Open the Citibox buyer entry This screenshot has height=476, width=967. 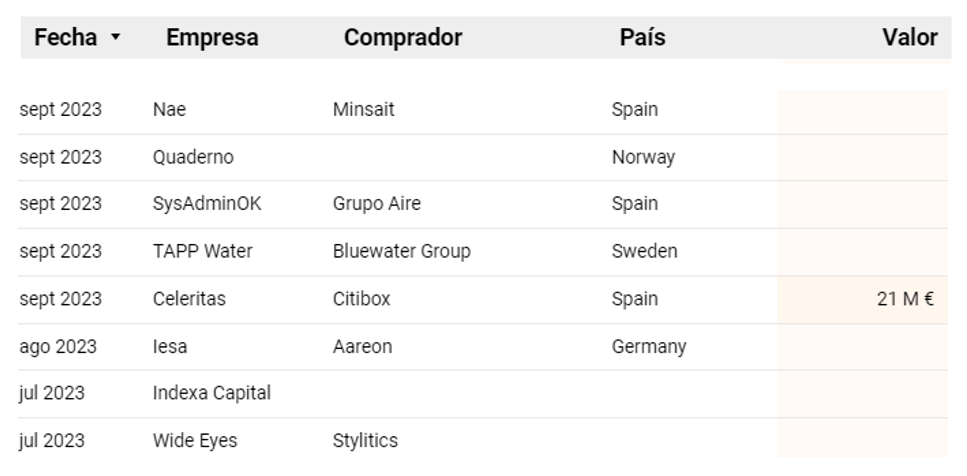361,299
